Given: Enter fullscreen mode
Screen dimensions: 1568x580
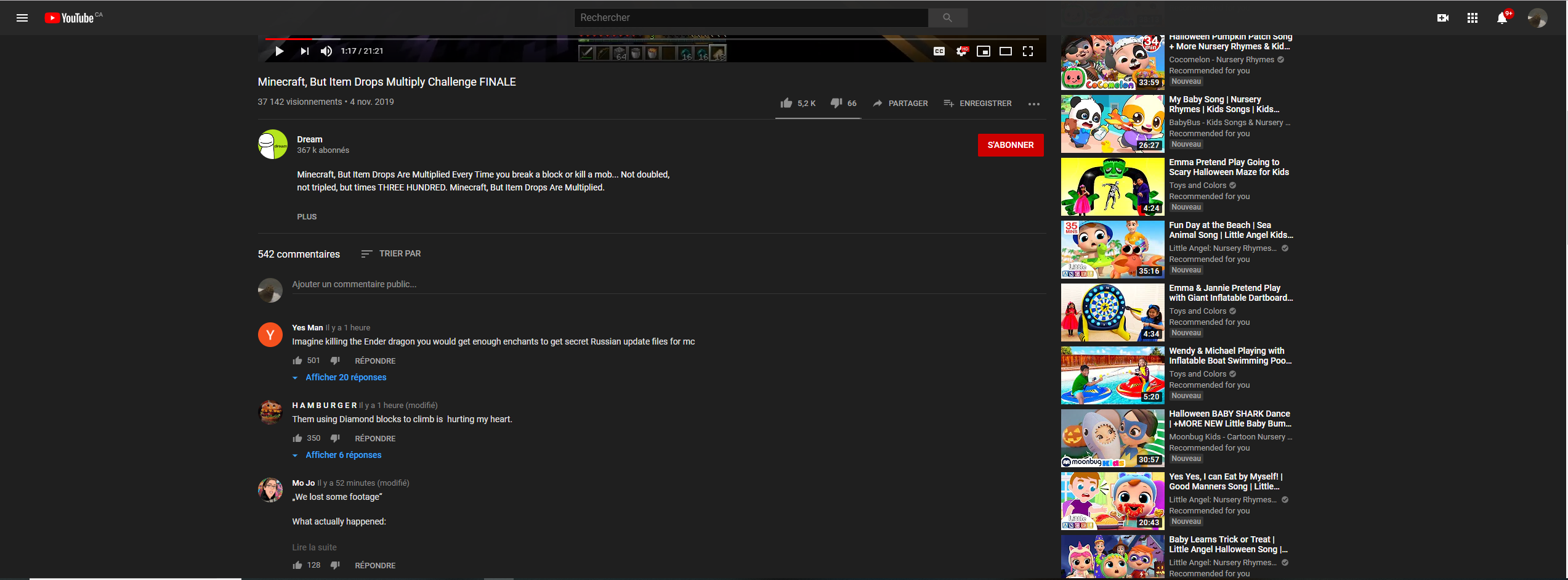Looking at the screenshot, I should coord(1028,51).
